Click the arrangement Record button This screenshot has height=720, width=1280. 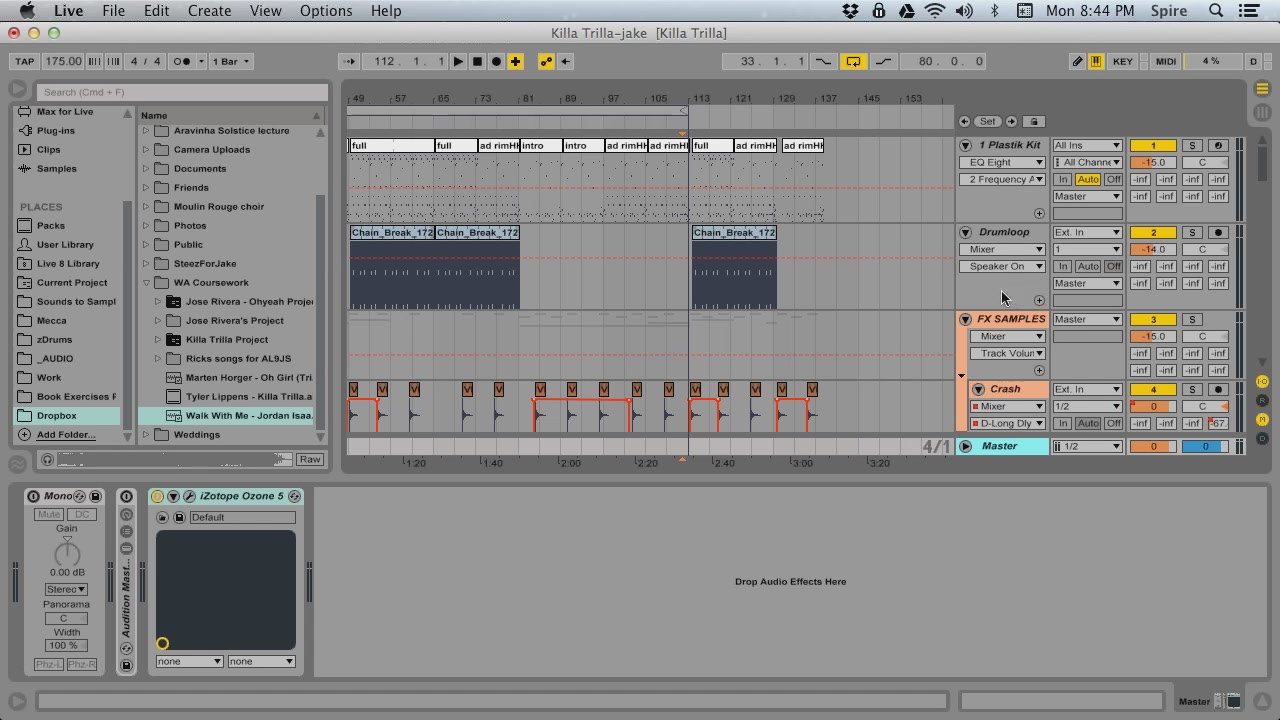496,61
